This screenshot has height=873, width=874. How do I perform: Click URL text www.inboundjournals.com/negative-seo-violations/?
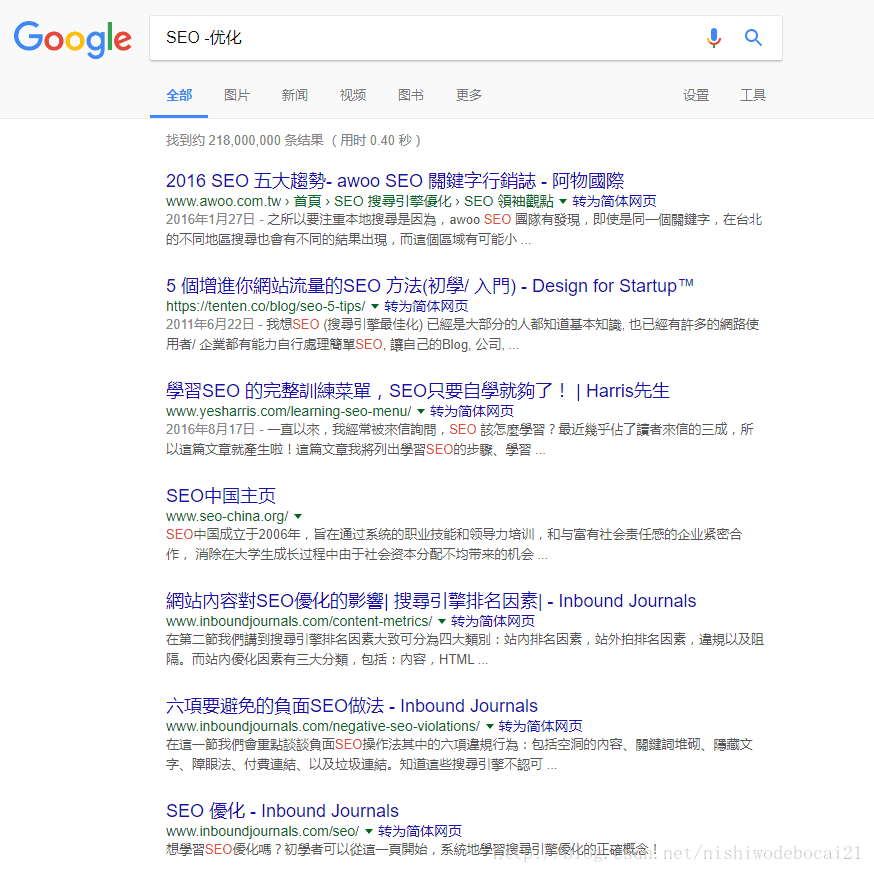(x=323, y=726)
